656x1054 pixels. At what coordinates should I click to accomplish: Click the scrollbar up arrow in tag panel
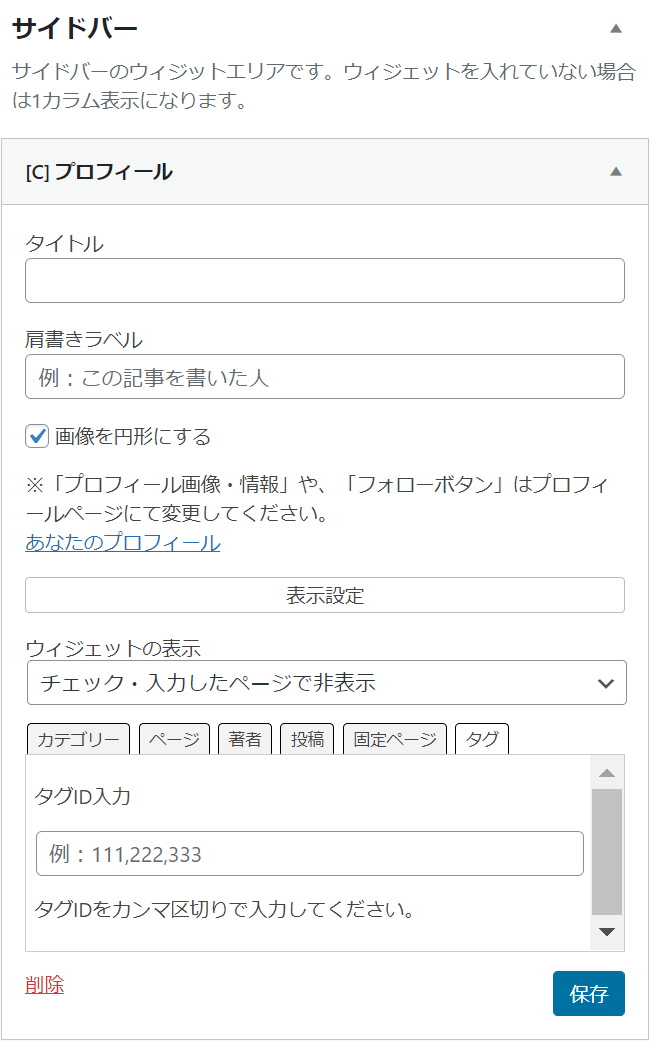click(607, 773)
